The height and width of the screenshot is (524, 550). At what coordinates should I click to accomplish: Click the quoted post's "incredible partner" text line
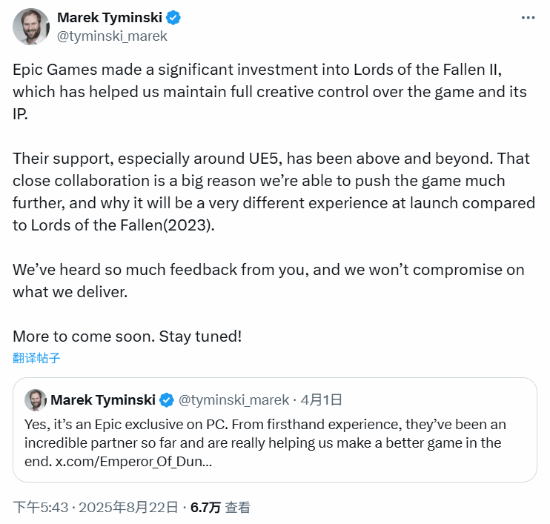[263, 443]
